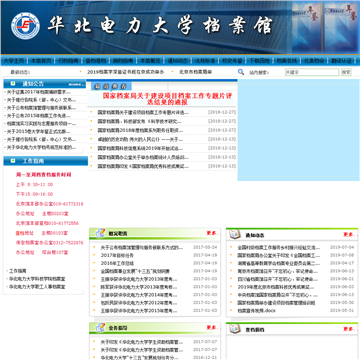Click the 工作指南 link in the bottom-left list

[18, 271]
